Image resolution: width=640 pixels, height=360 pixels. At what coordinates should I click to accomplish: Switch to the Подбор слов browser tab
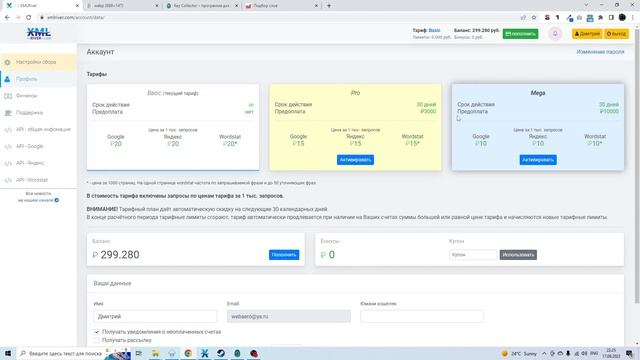282,6
